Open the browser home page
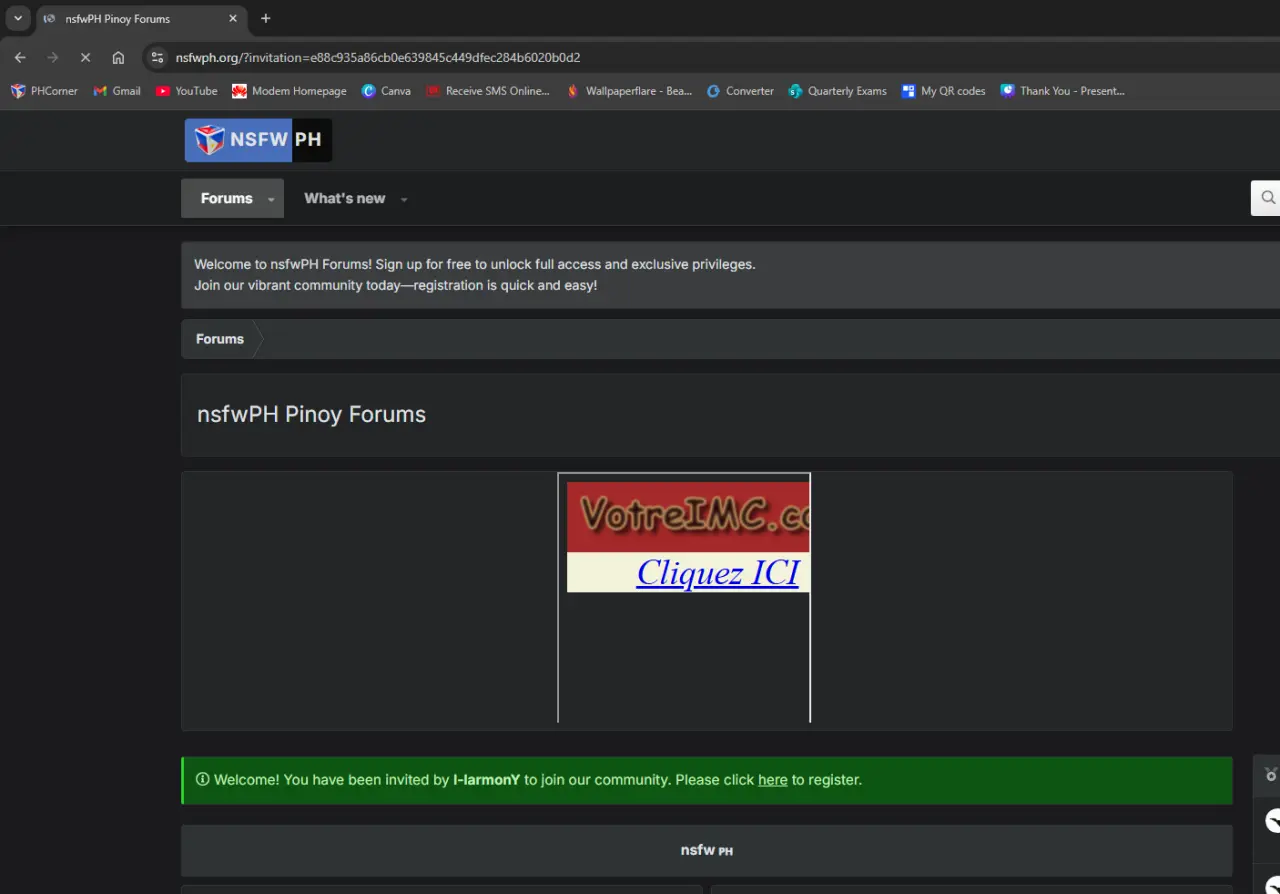Screen dimensions: 1280x894 [118, 58]
